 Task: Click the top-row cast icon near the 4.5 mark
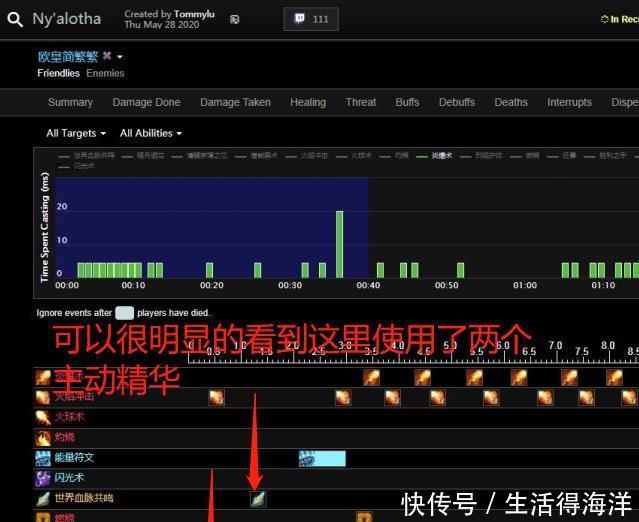click(x=423, y=377)
